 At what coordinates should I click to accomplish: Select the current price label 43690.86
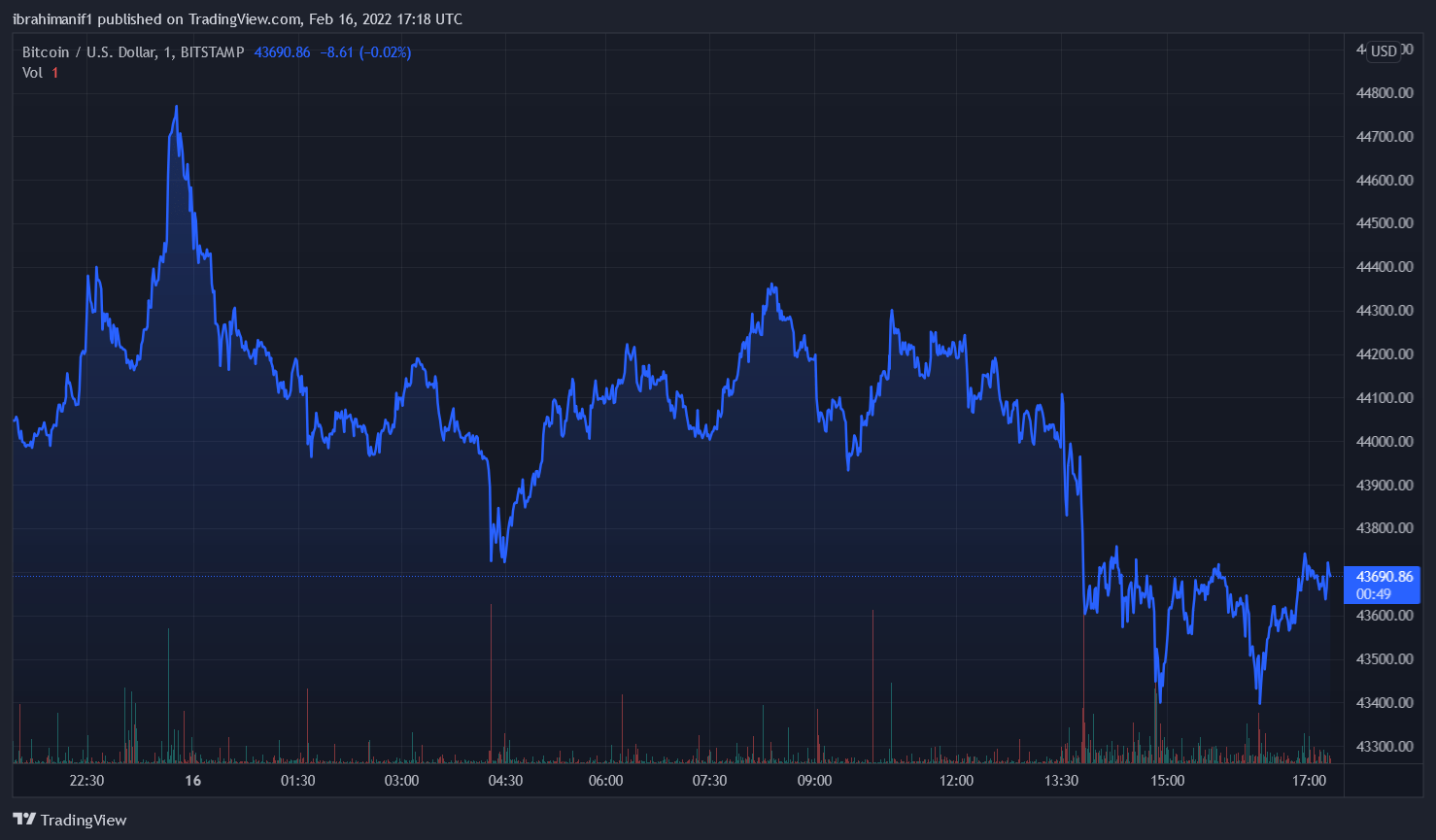point(1384,577)
